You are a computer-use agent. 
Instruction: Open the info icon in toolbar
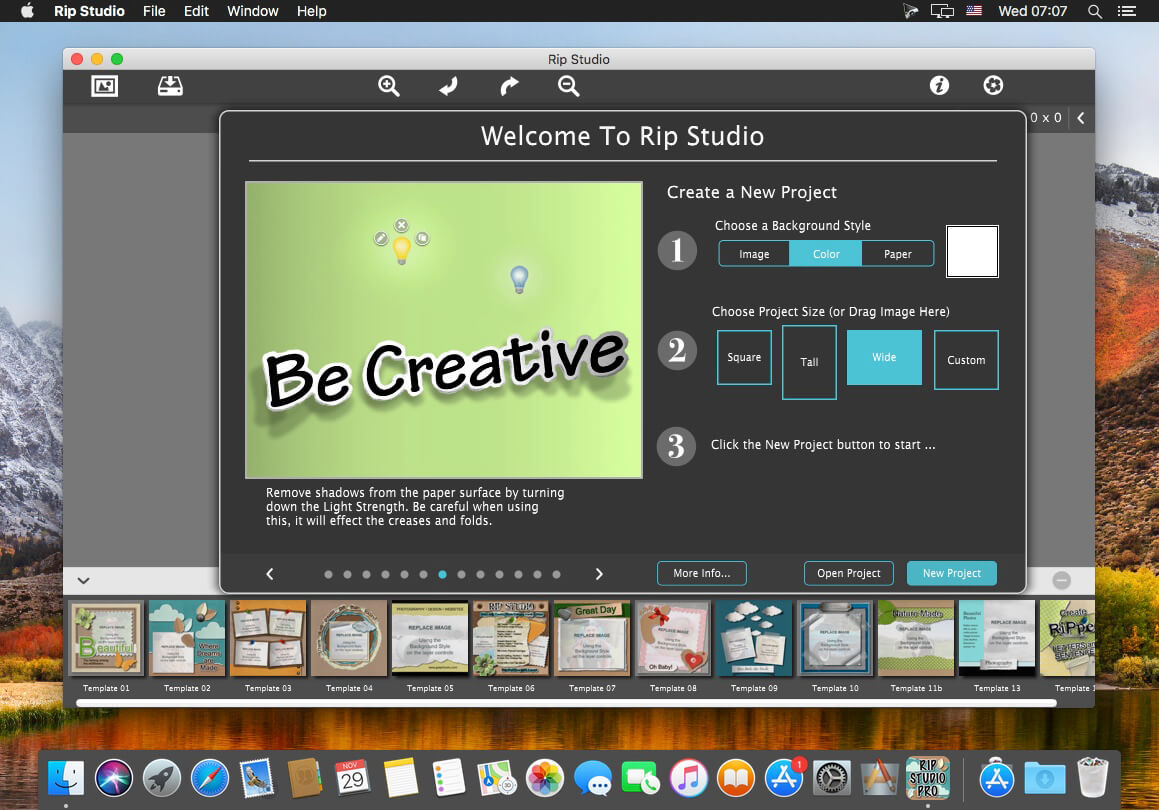[939, 86]
